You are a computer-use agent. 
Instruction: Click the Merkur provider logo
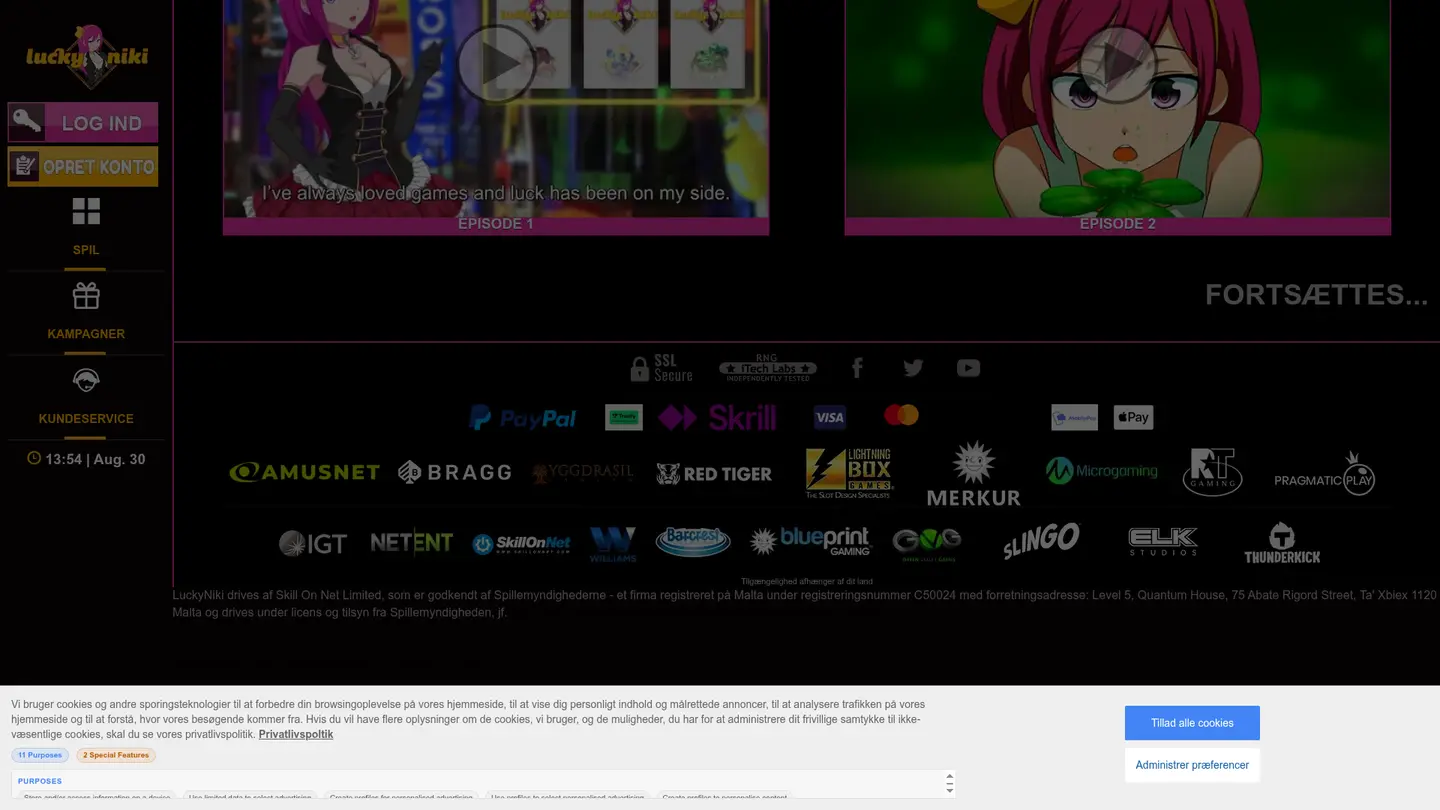point(973,473)
